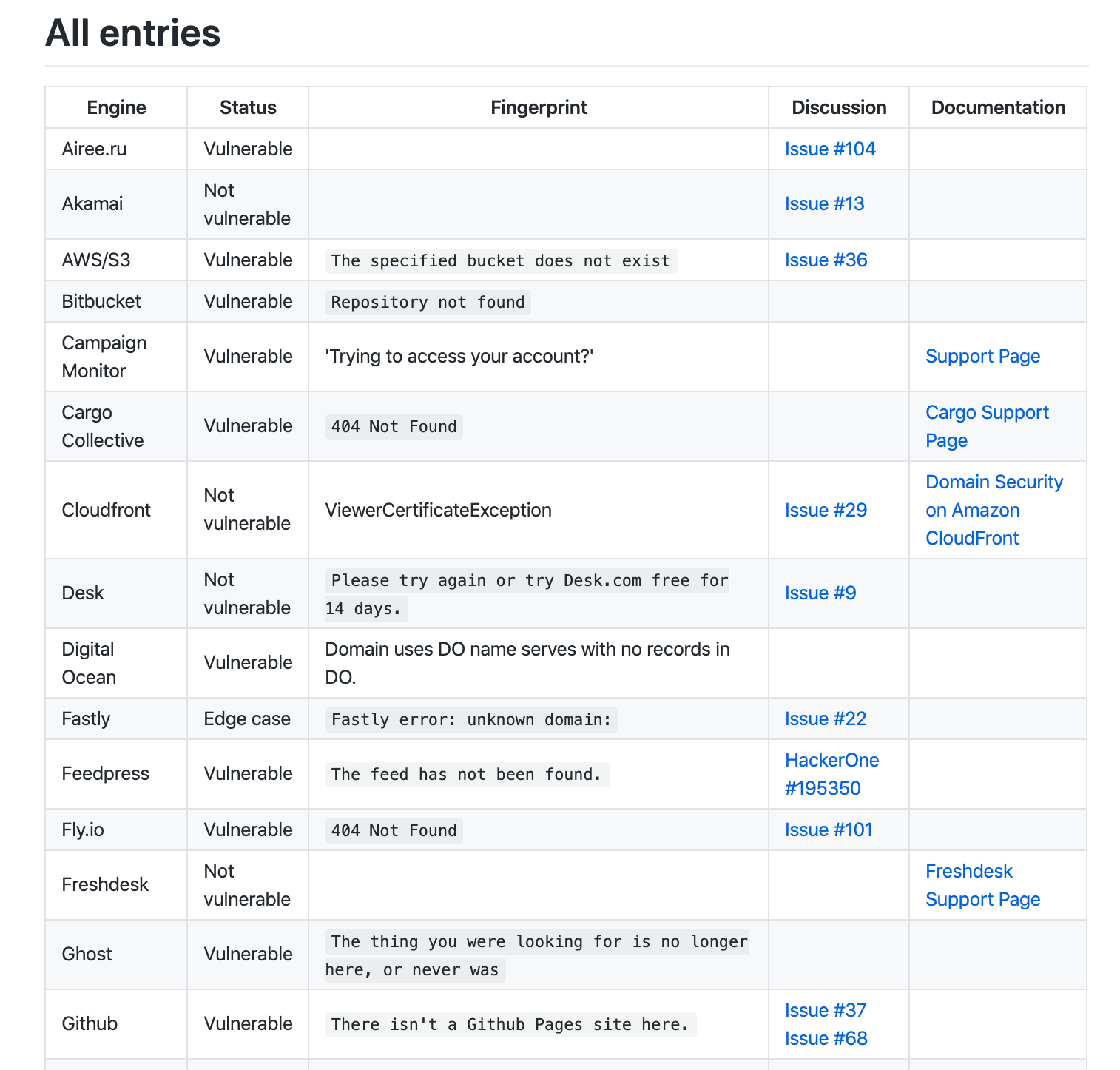Screen dimensions: 1120x1070
Task: Click the 'All entries' heading
Action: (133, 33)
